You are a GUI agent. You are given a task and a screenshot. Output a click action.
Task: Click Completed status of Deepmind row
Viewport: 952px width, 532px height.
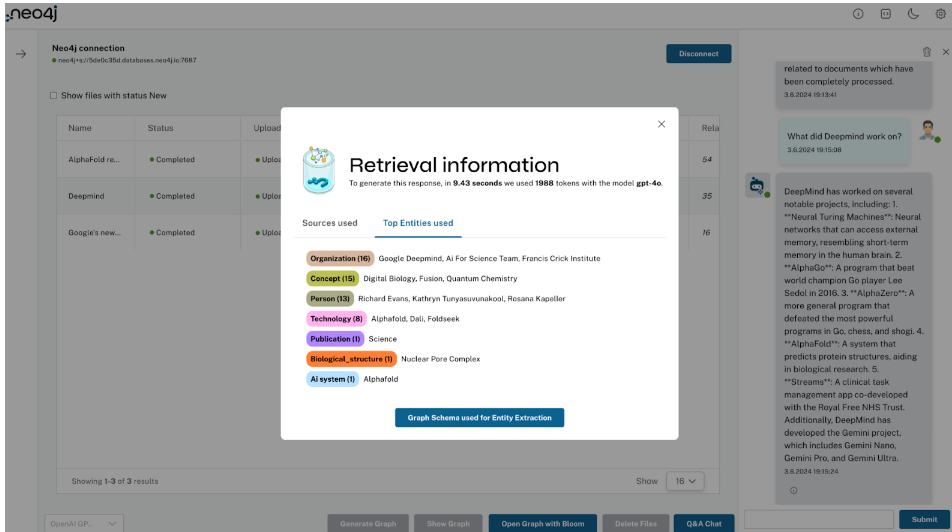[172, 196]
